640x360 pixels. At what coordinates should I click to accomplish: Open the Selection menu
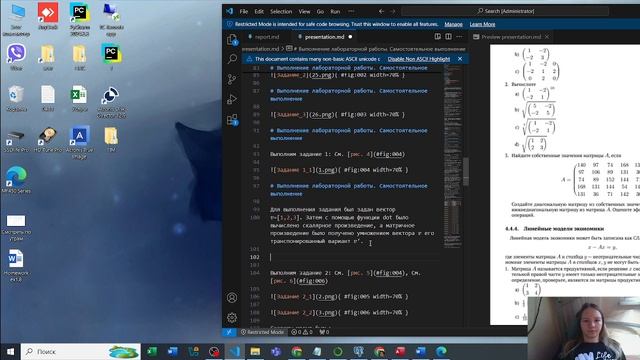tap(281, 11)
